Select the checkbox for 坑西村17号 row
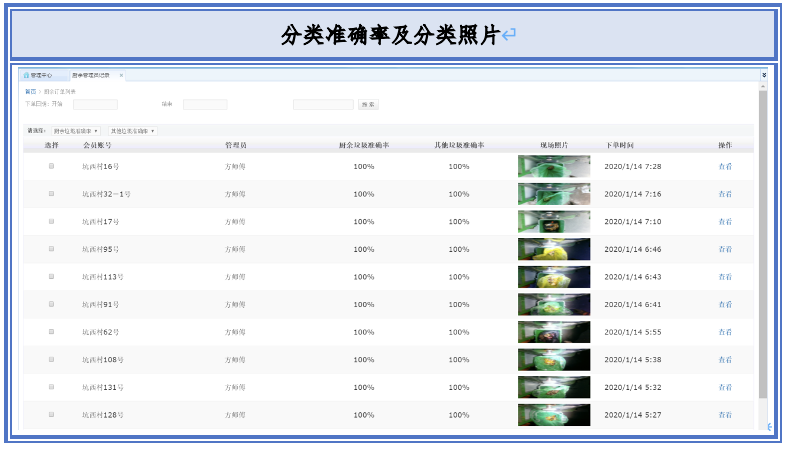Screen dimensions: 790x450 (x=52, y=221)
